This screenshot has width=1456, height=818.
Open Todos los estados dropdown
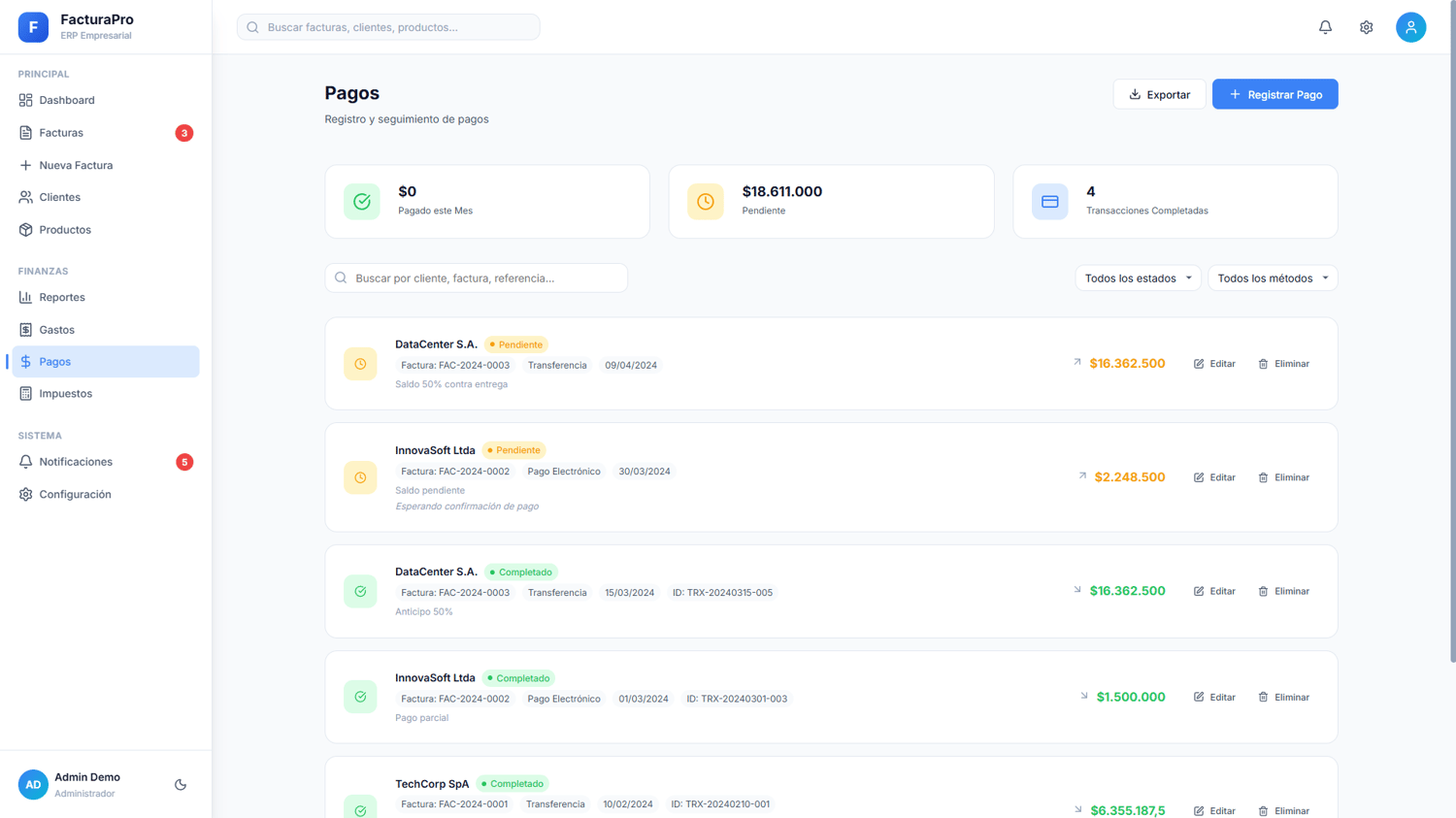pyautogui.click(x=1138, y=278)
